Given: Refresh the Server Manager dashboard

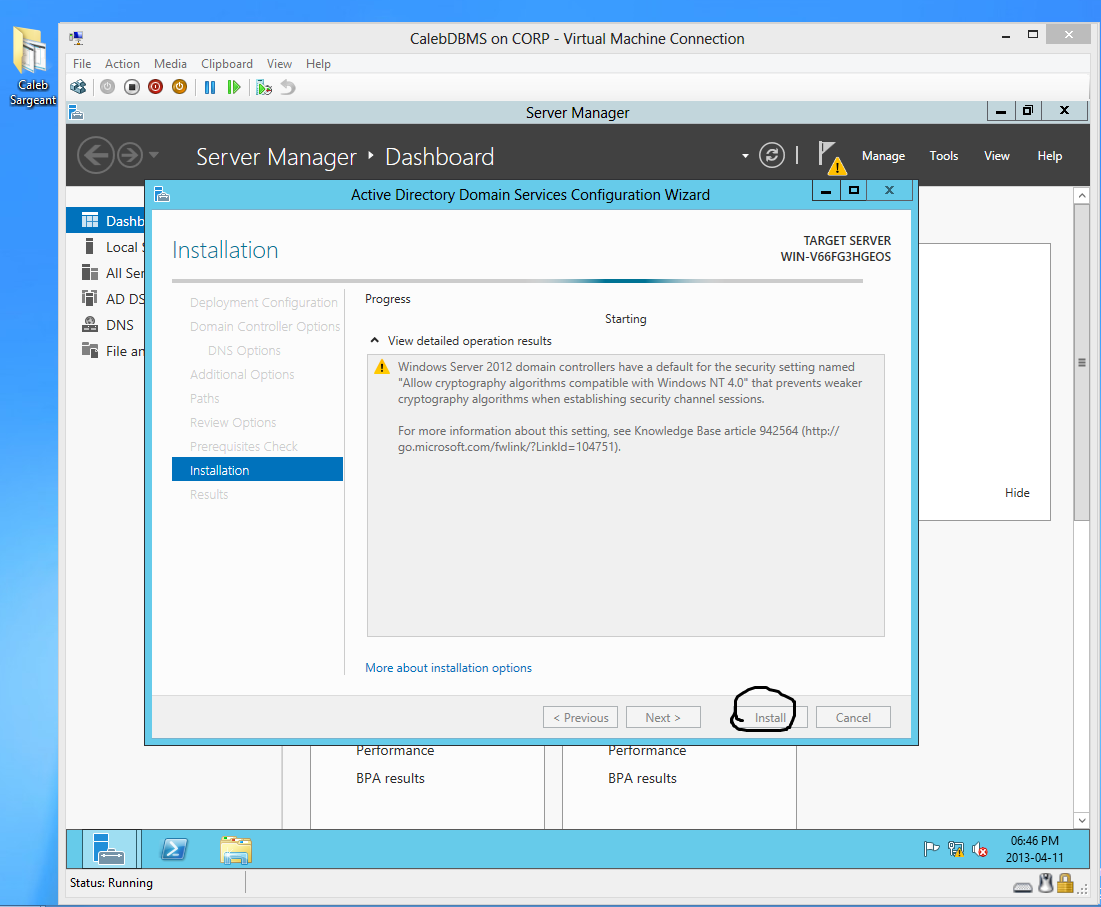Looking at the screenshot, I should 772,155.
